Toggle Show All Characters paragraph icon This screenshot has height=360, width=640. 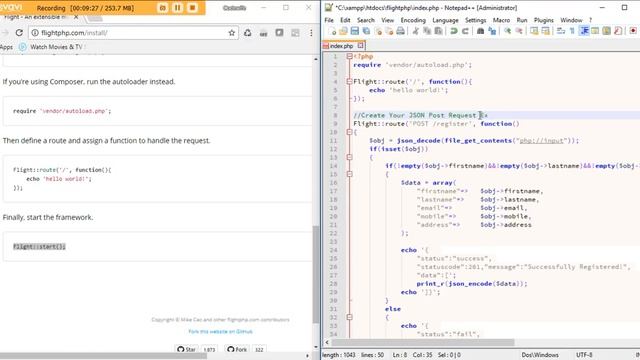(x=572, y=31)
